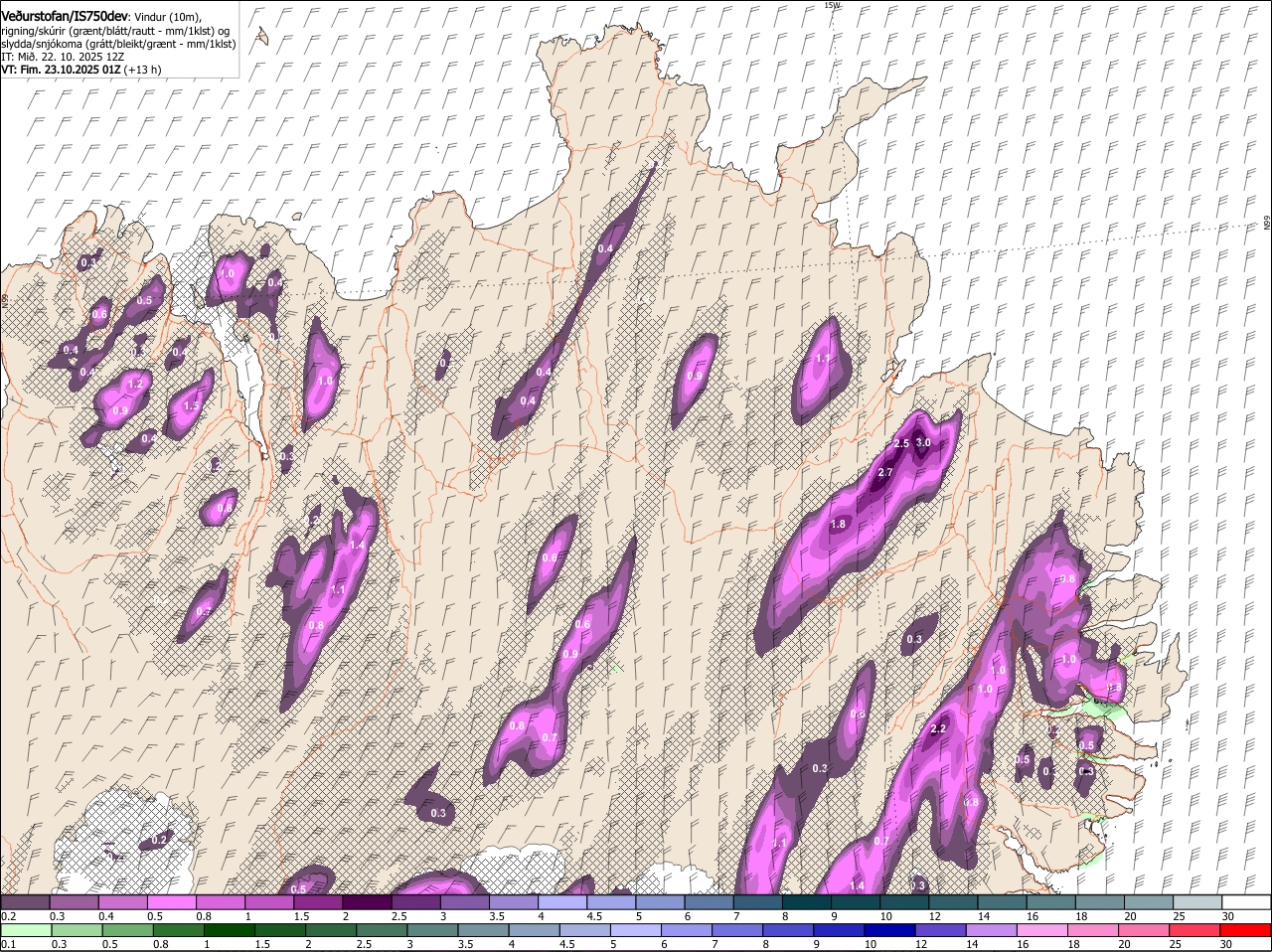
Task: Select the '0.2' label in the upper legend
Action: pos(8,915)
